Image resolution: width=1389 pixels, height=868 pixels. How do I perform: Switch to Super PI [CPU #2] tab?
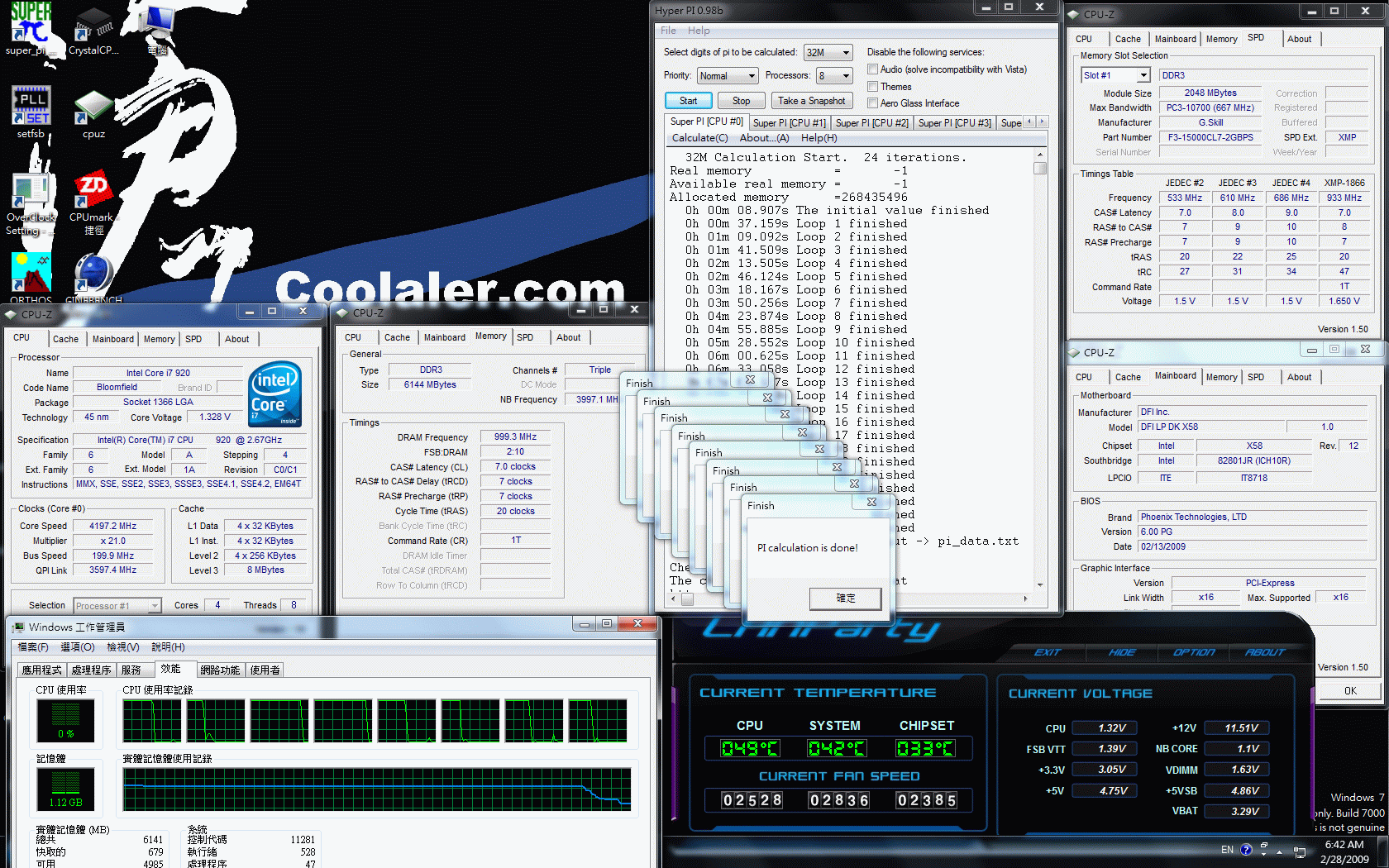[x=871, y=123]
